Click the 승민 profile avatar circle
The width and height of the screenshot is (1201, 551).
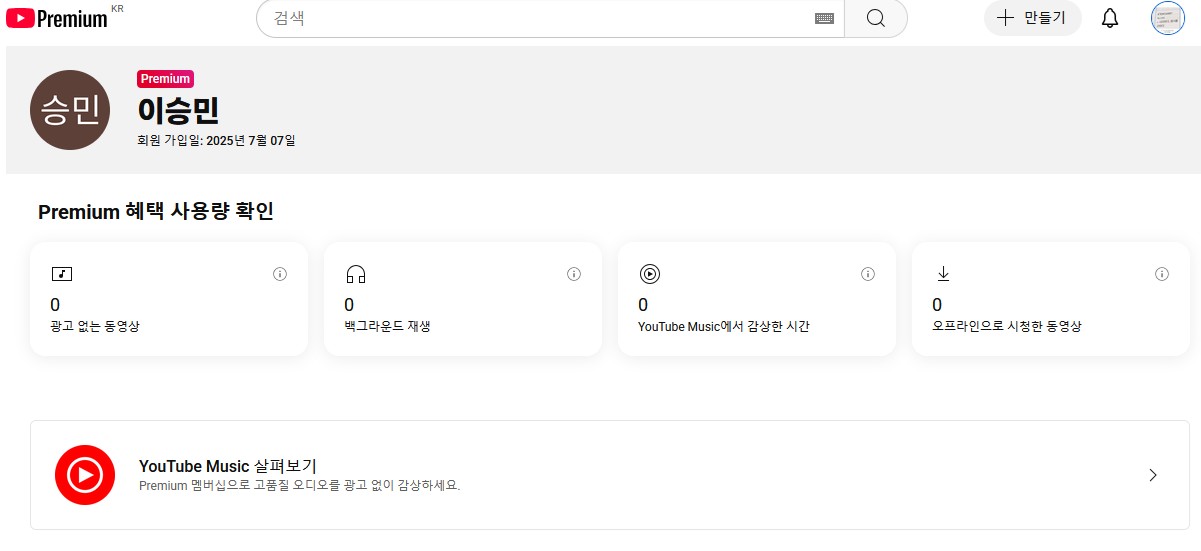pos(70,110)
